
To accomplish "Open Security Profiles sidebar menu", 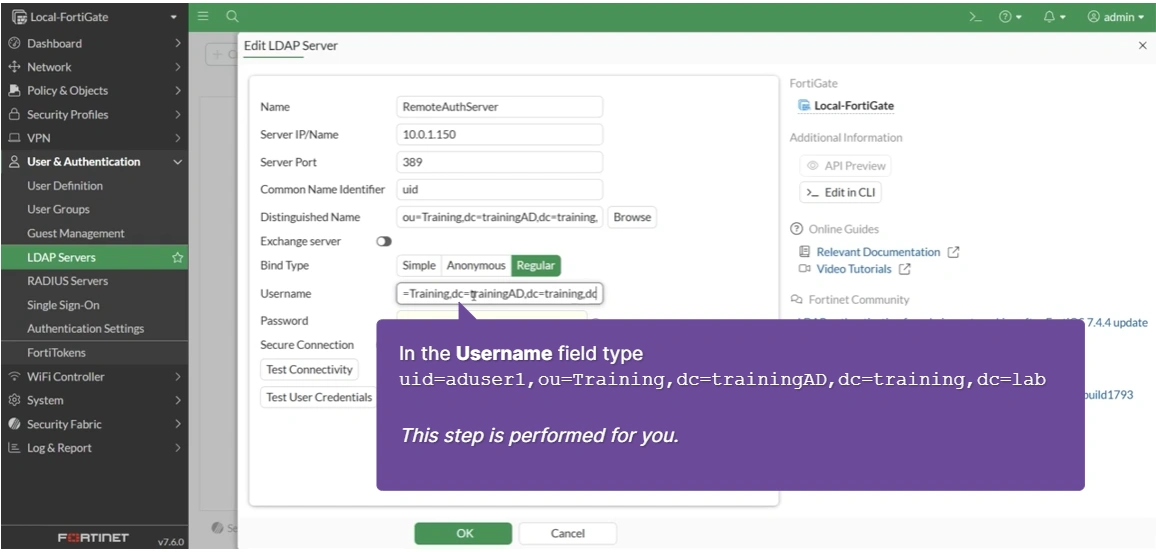I will pyautogui.click(x=94, y=114).
